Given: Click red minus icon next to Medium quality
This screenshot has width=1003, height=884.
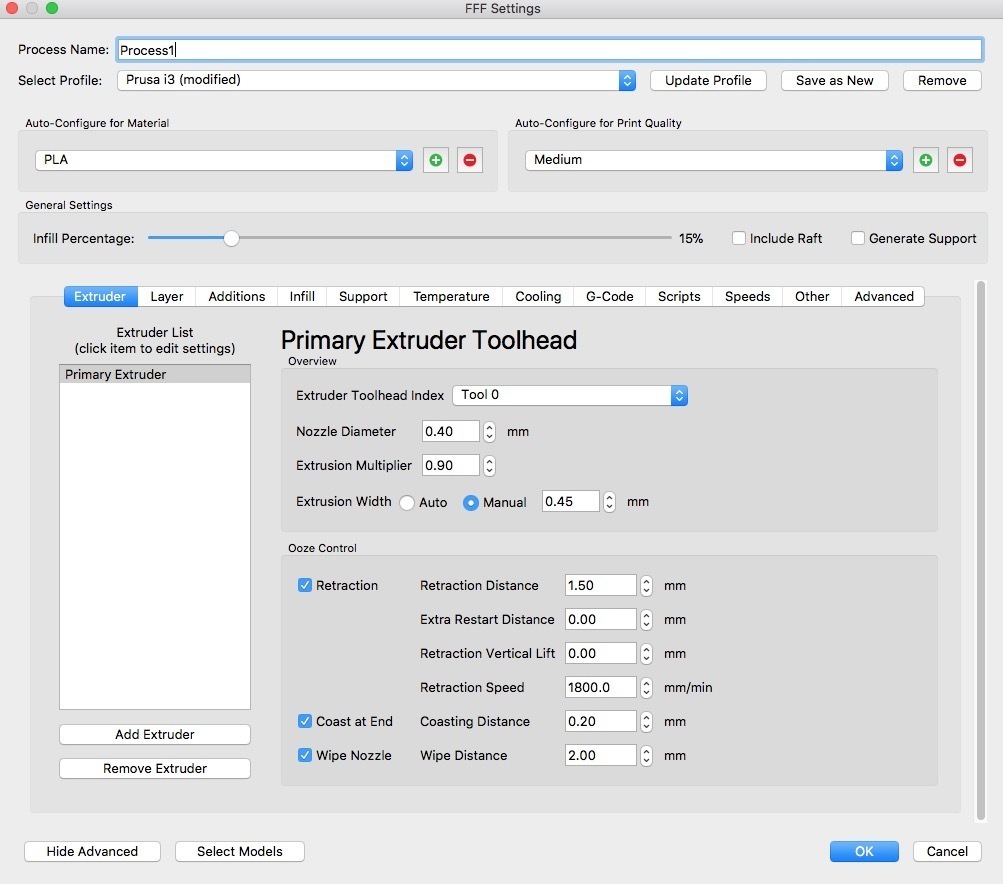Looking at the screenshot, I should (x=960, y=160).
